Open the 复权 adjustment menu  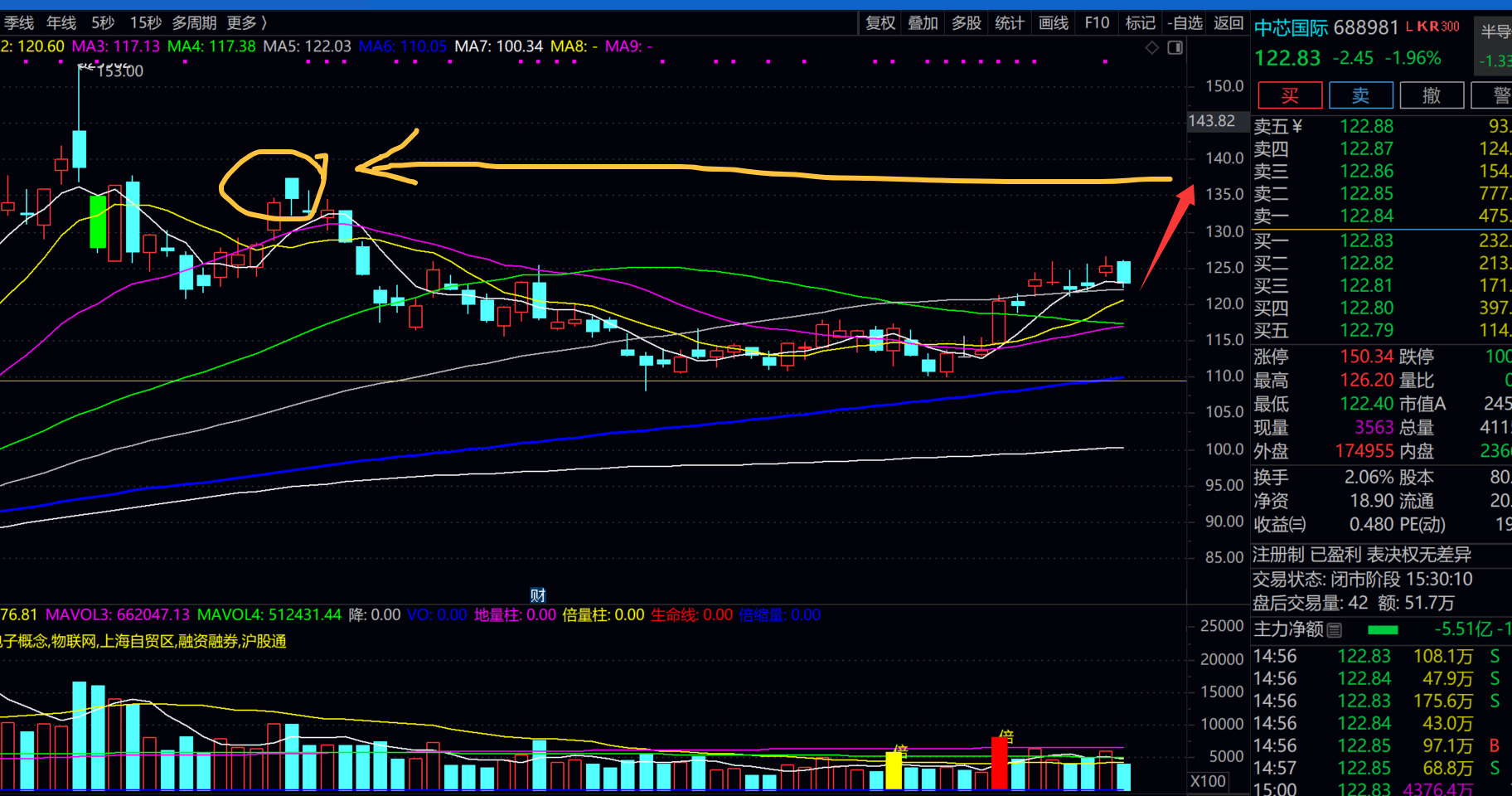point(880,23)
